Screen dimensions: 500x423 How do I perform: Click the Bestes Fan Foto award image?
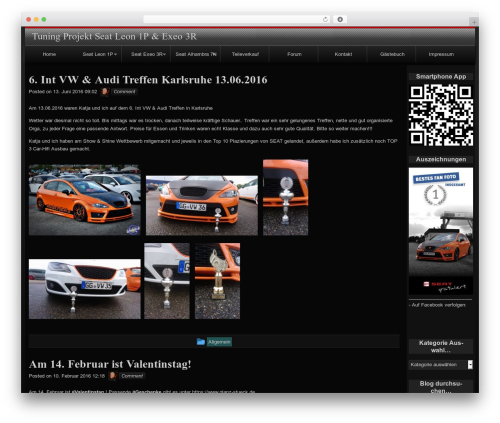[x=441, y=231]
